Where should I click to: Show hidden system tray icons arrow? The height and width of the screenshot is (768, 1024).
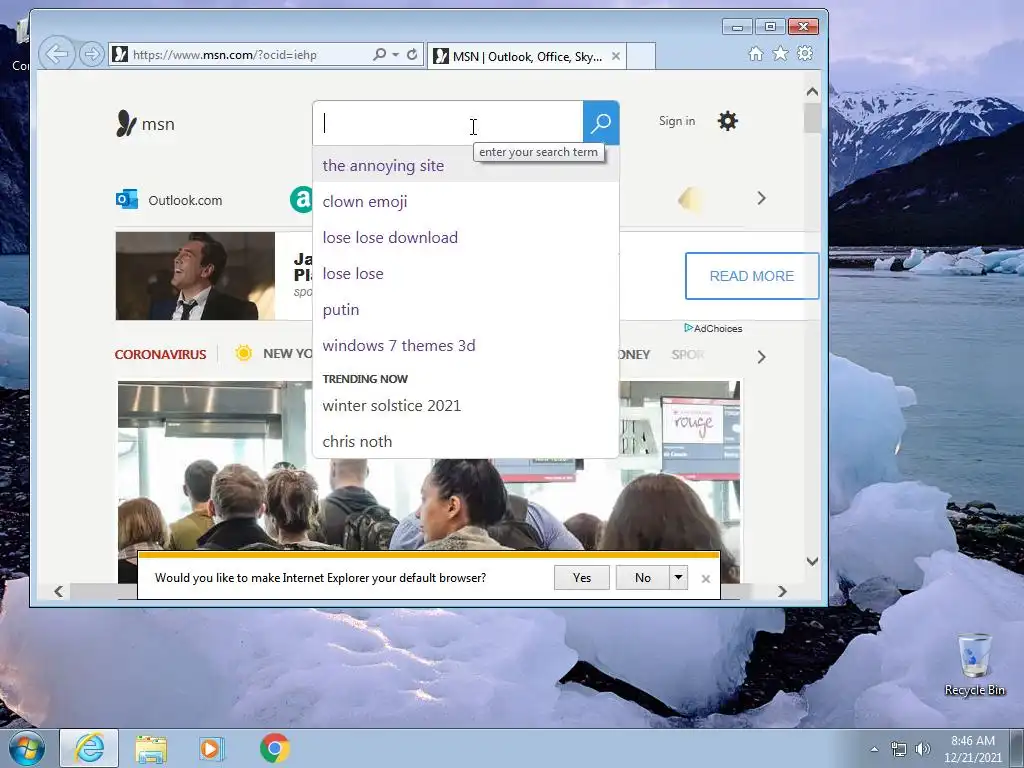click(874, 749)
